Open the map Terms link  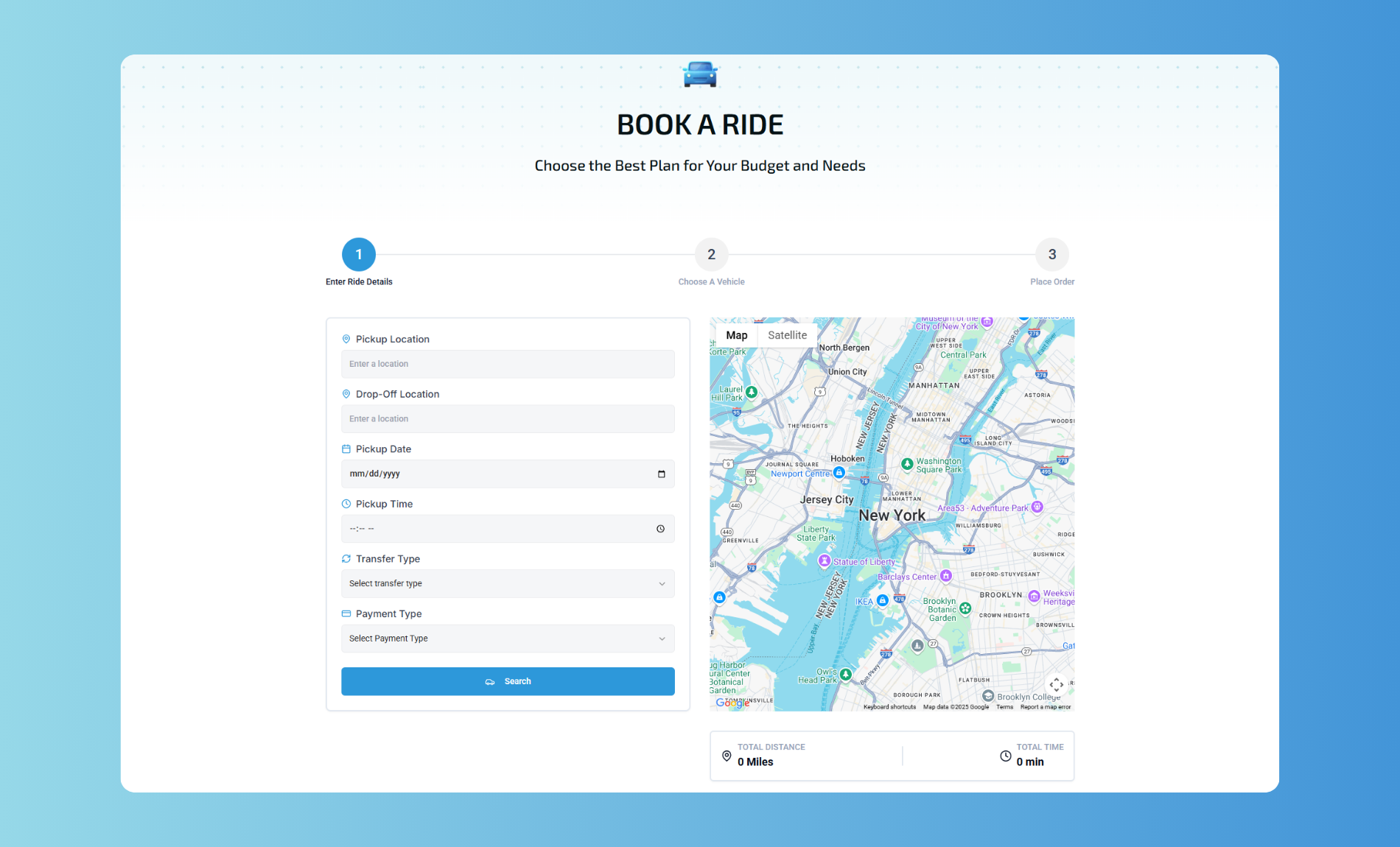(x=1004, y=707)
